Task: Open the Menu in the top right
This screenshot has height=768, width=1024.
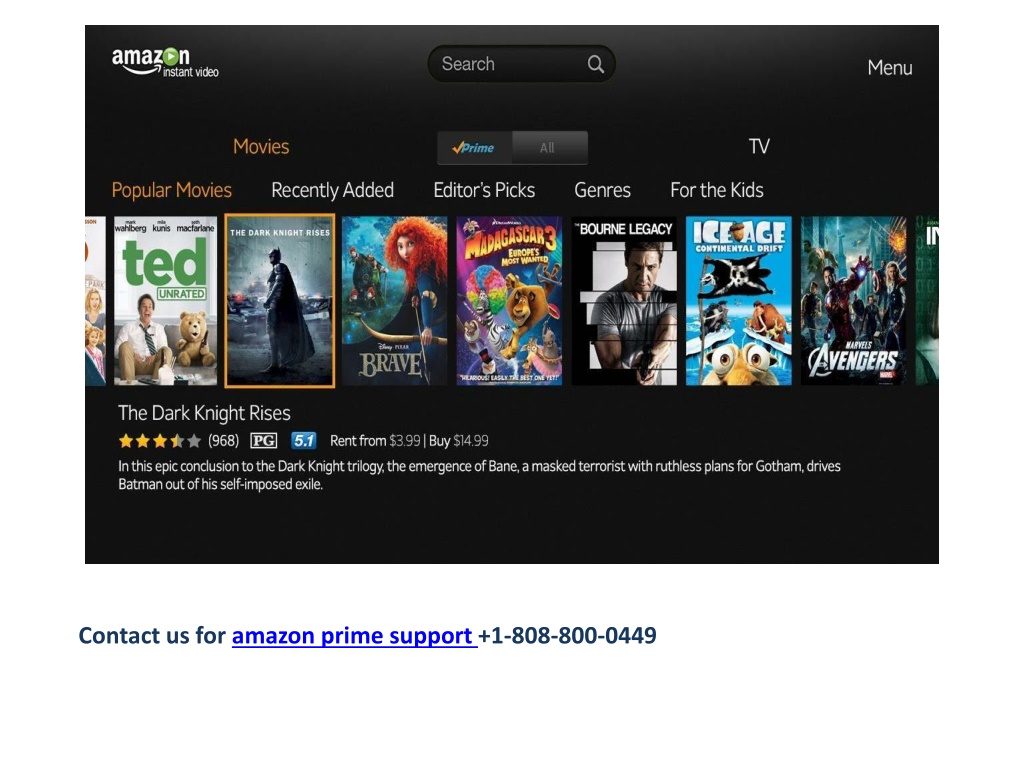Action: coord(889,68)
